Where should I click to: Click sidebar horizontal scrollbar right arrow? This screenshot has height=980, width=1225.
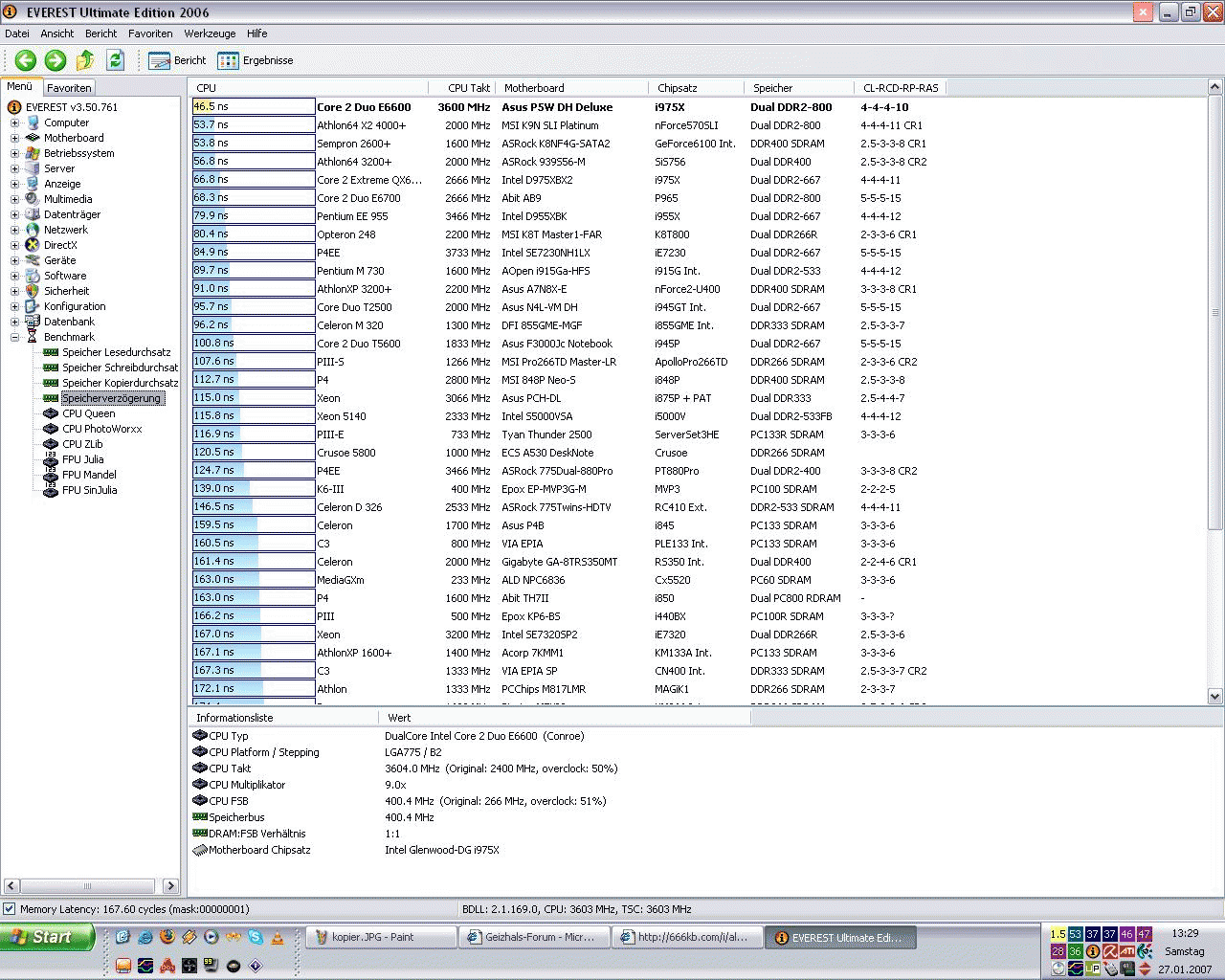(170, 886)
